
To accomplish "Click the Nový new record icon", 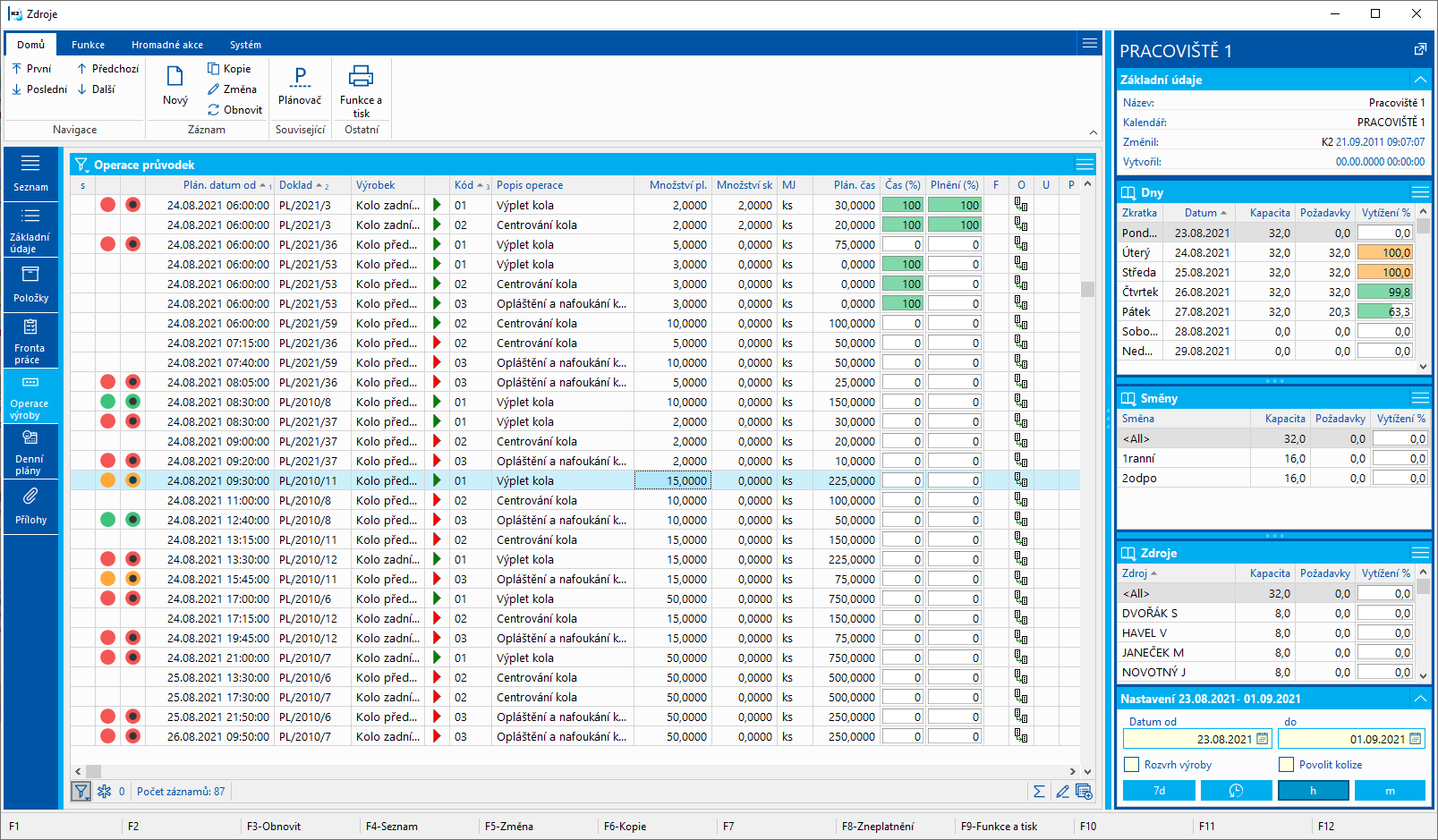I will pyautogui.click(x=175, y=77).
